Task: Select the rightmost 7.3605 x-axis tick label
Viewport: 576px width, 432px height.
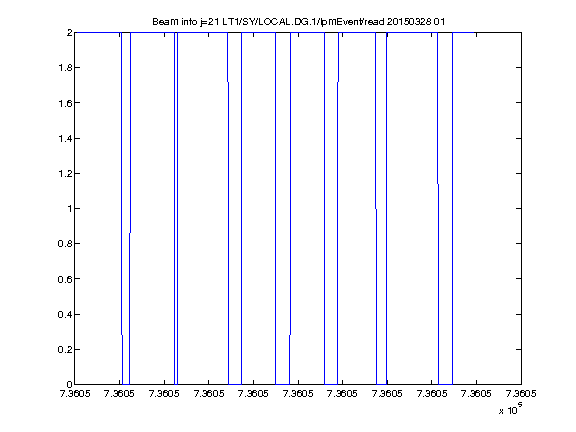Action: click(x=521, y=393)
